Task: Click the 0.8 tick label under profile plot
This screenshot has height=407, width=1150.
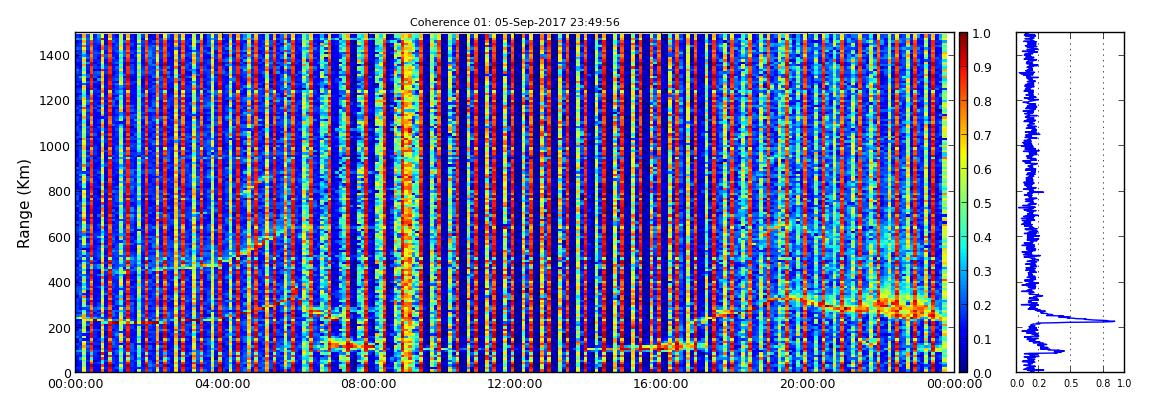Action: pyautogui.click(x=1104, y=383)
